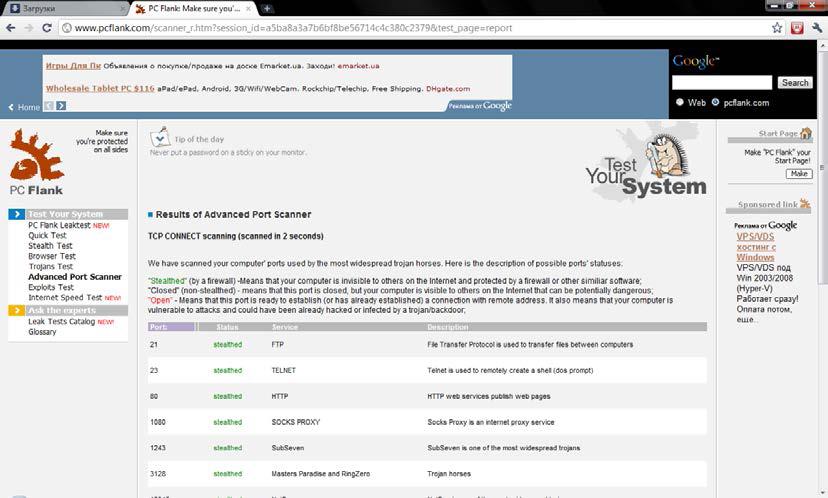828x498 pixels.
Task: Click inside the Google search field
Action: tap(722, 82)
